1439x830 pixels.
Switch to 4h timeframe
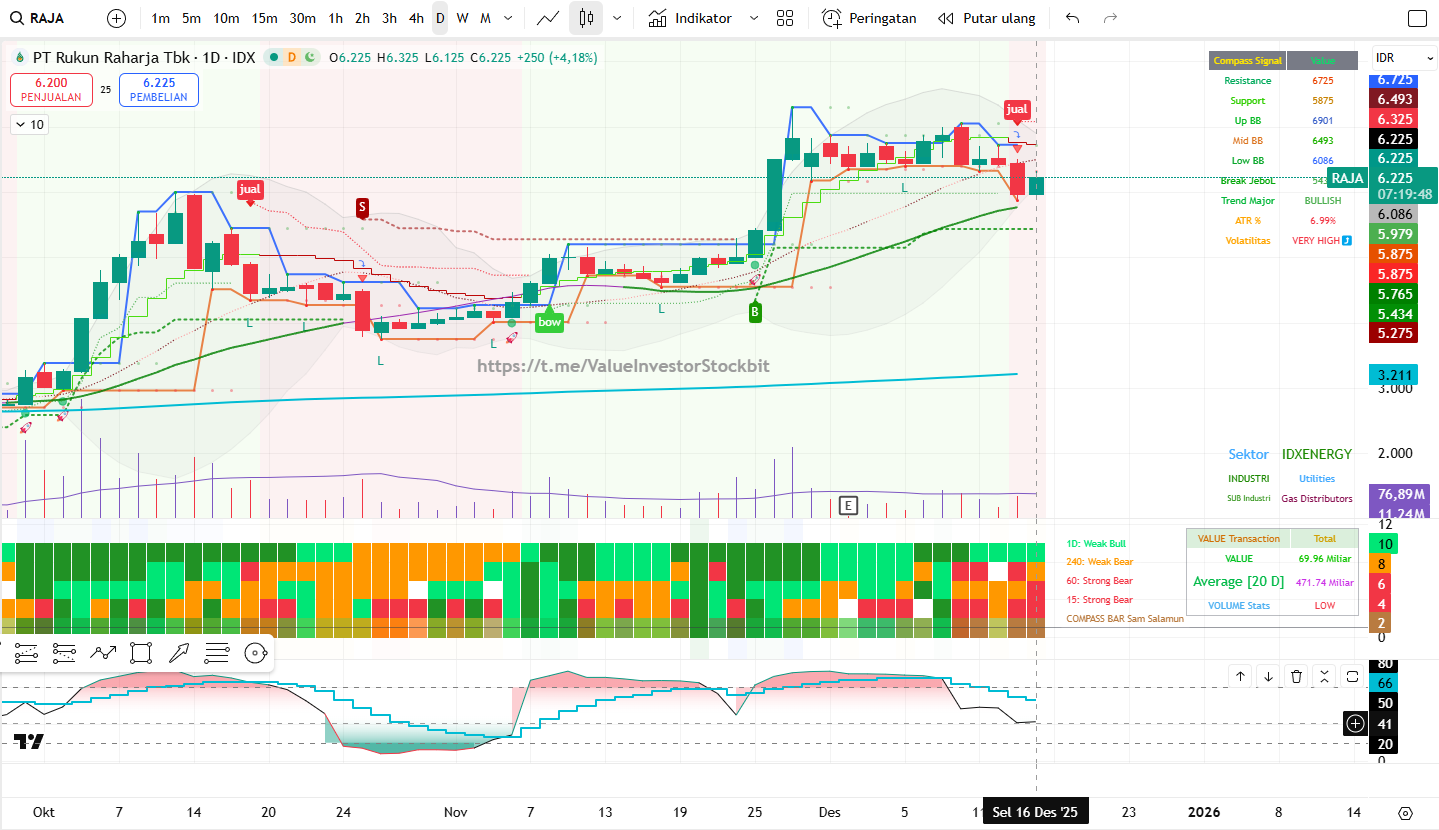pyautogui.click(x=416, y=18)
